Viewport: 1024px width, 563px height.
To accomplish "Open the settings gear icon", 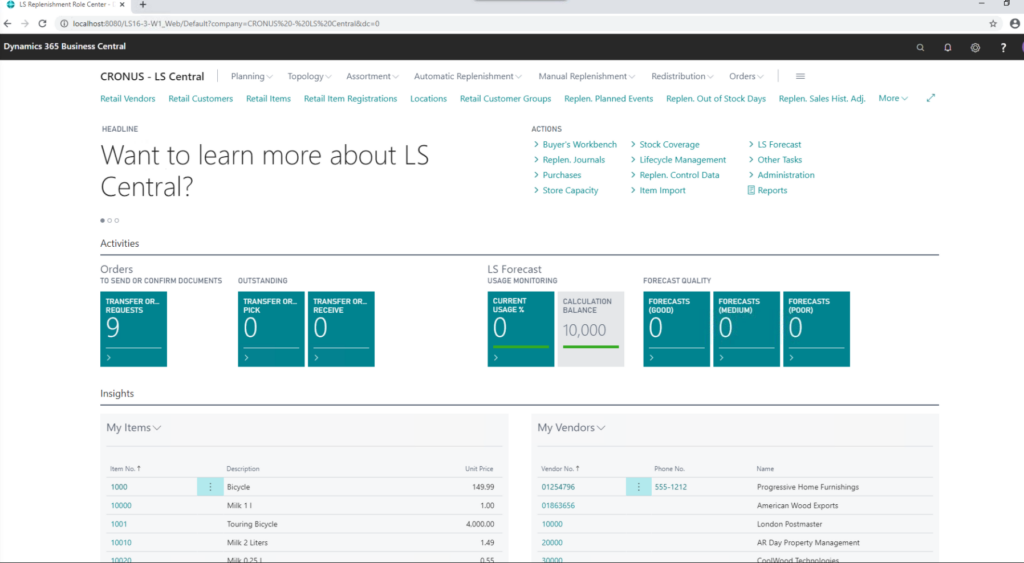I will (x=975, y=47).
